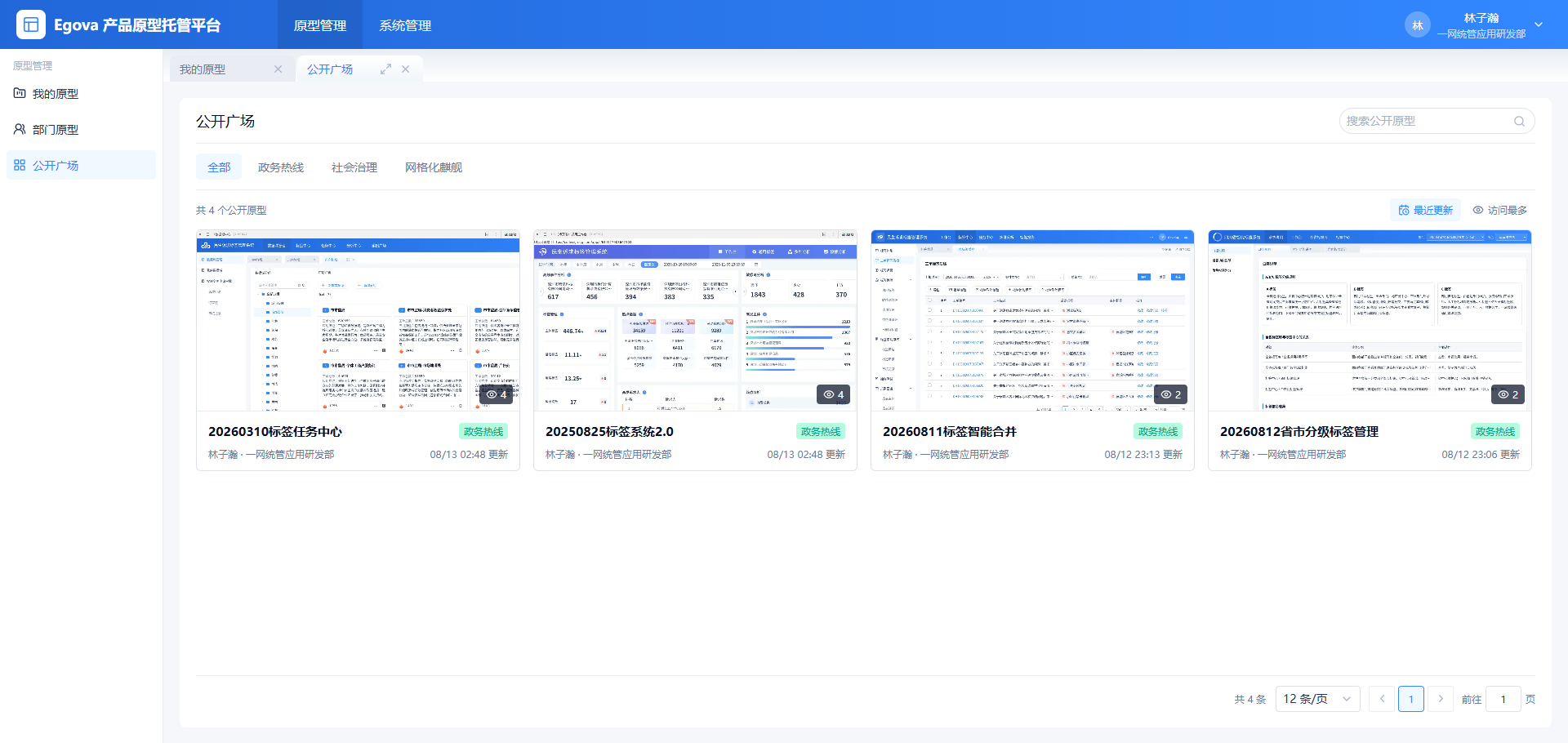Click 08/13 02:48 更新 on 20260310标签任务中心 card
The width and height of the screenshot is (1568, 743).
[x=469, y=454]
